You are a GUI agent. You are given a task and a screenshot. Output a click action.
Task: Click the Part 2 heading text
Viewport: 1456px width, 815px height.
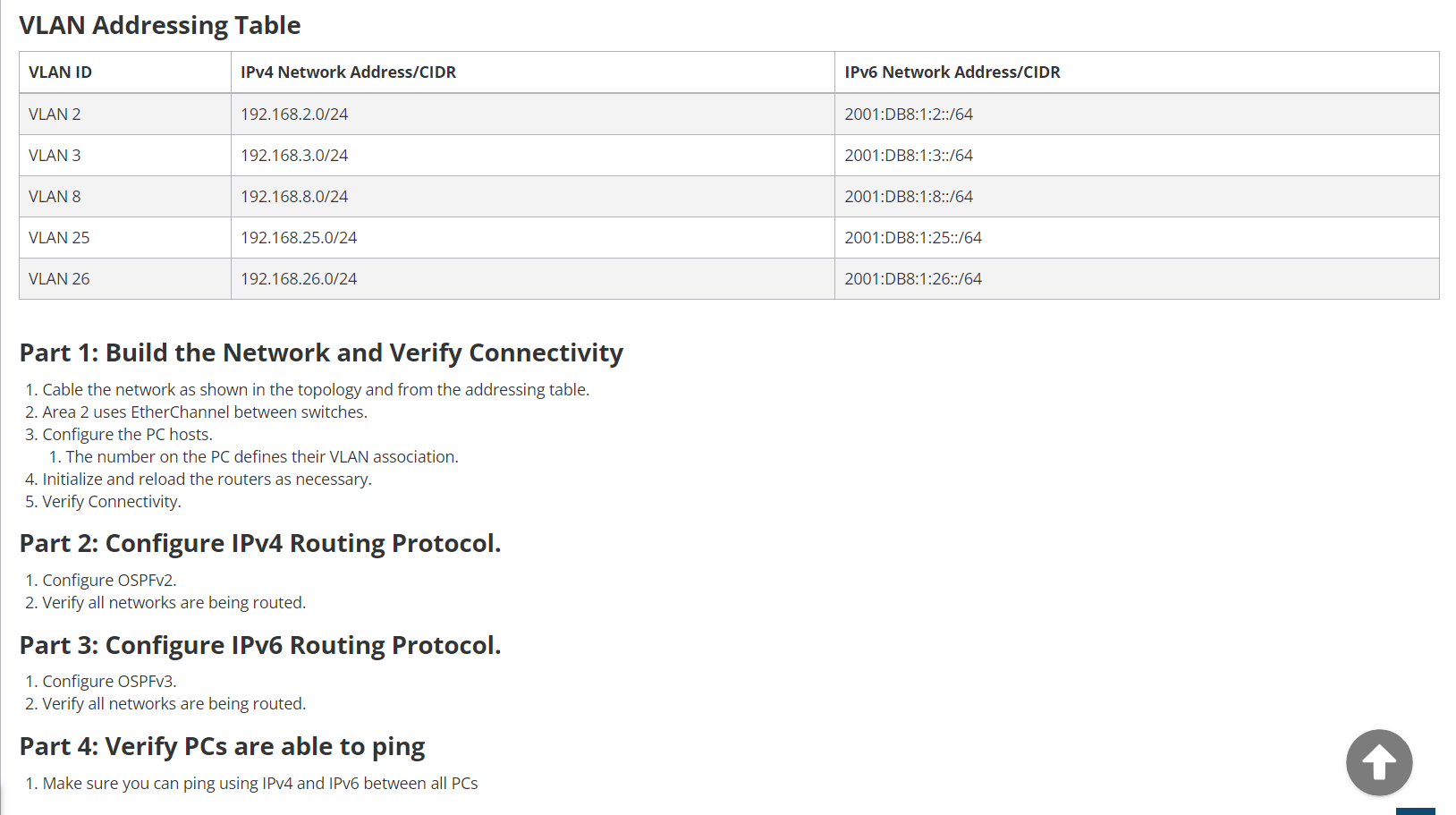[x=260, y=543]
